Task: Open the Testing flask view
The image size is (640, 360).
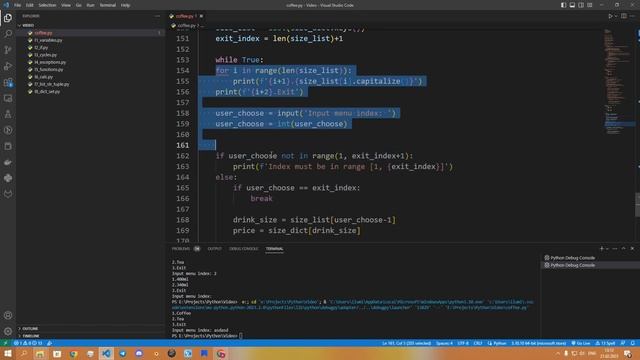Action: coord(8,114)
